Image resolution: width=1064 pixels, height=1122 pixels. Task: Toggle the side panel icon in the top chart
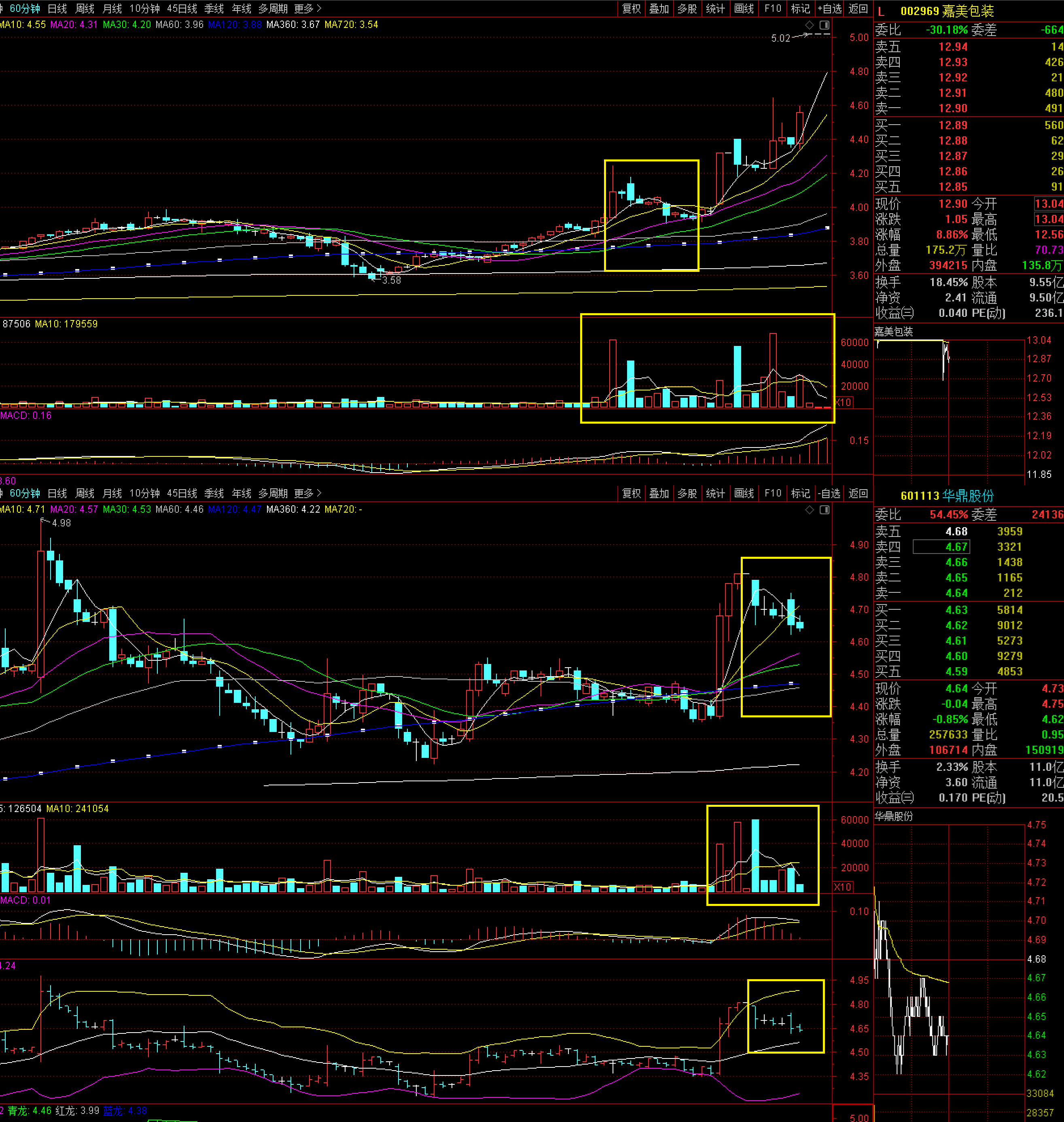coord(824,25)
